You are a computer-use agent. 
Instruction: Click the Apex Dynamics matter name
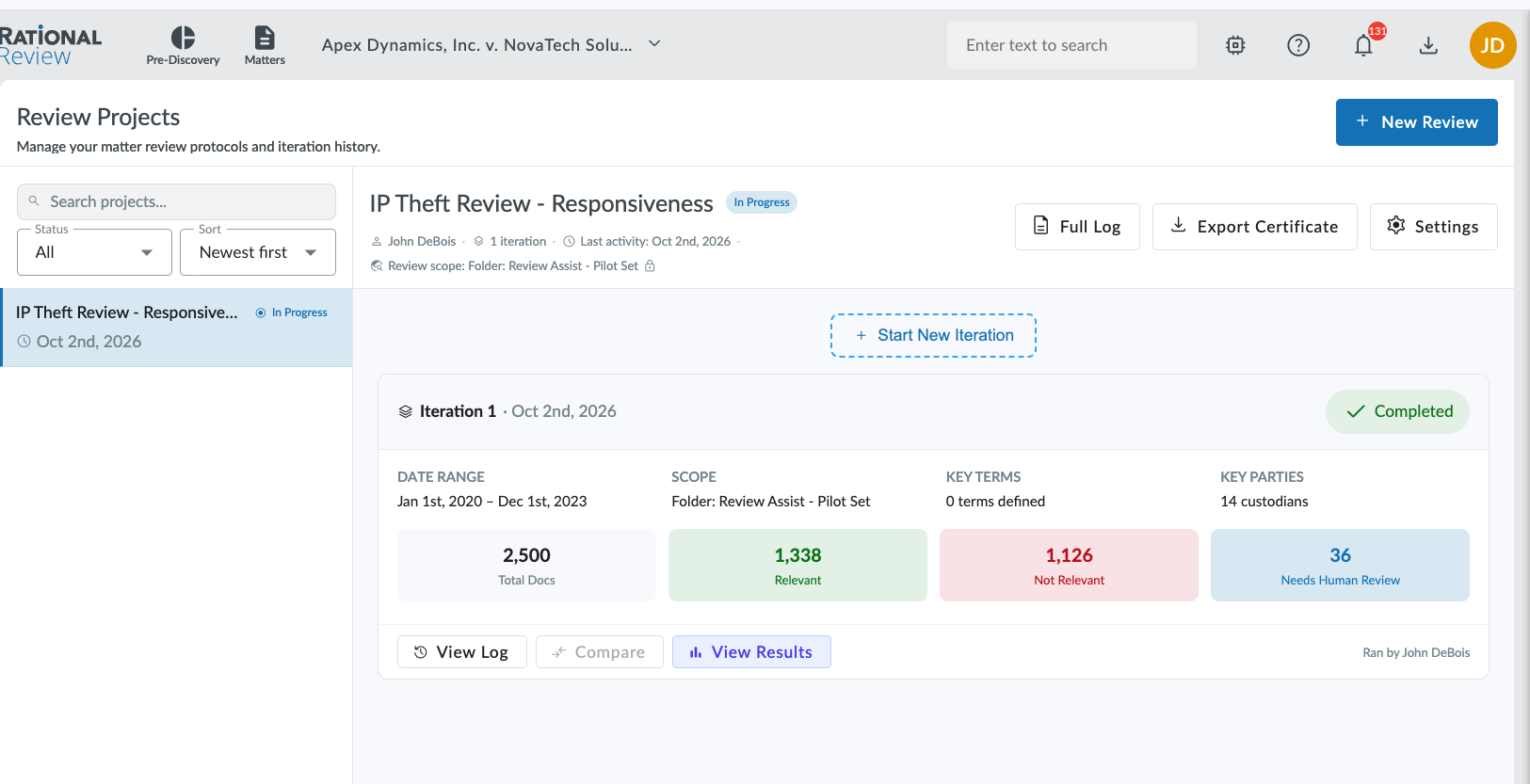pyautogui.click(x=477, y=45)
